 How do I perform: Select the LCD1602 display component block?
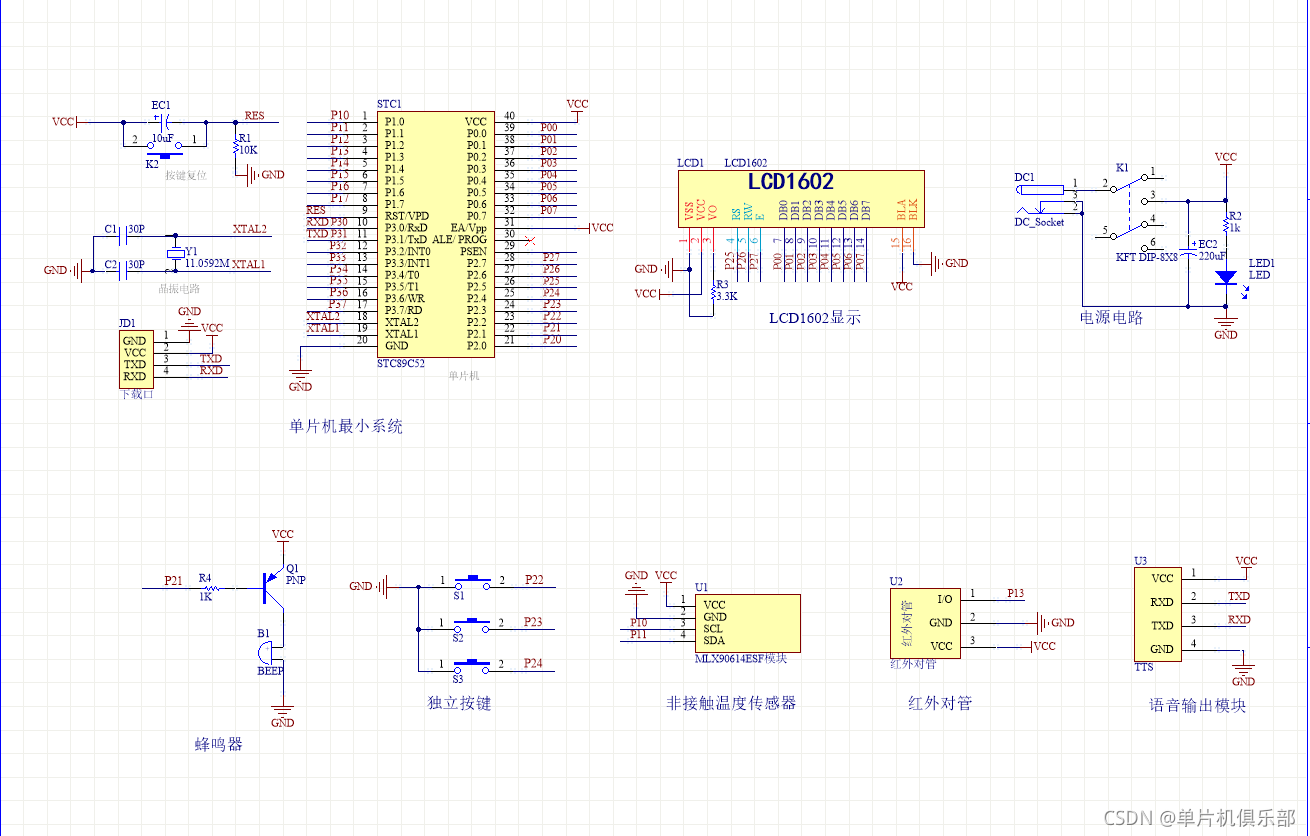point(801,199)
